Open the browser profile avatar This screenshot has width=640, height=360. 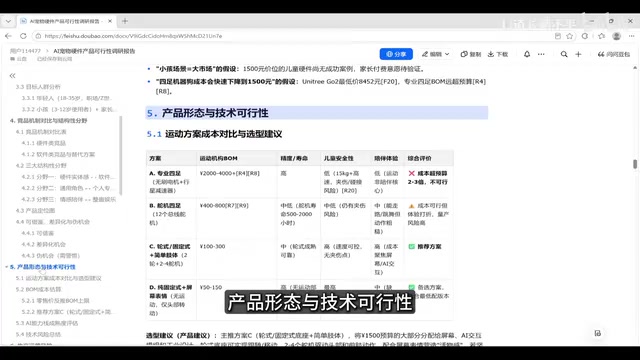tap(617, 36)
